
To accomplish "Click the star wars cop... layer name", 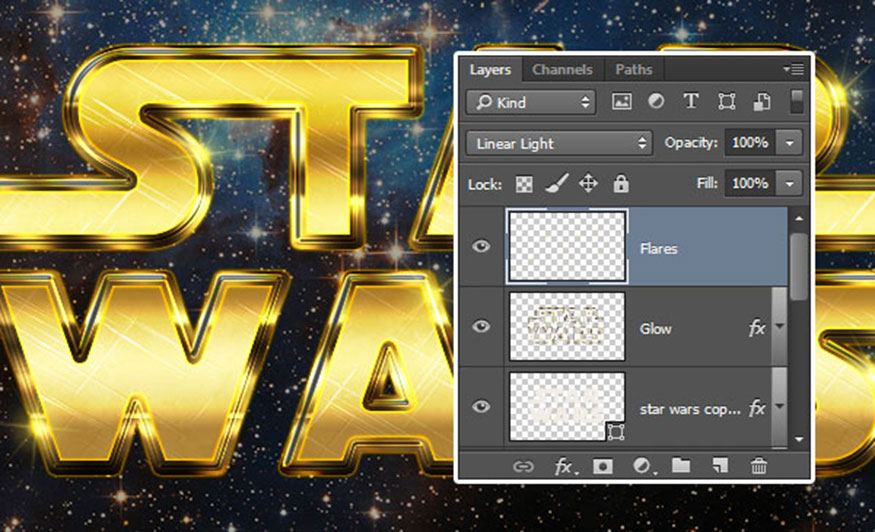I will coord(690,409).
